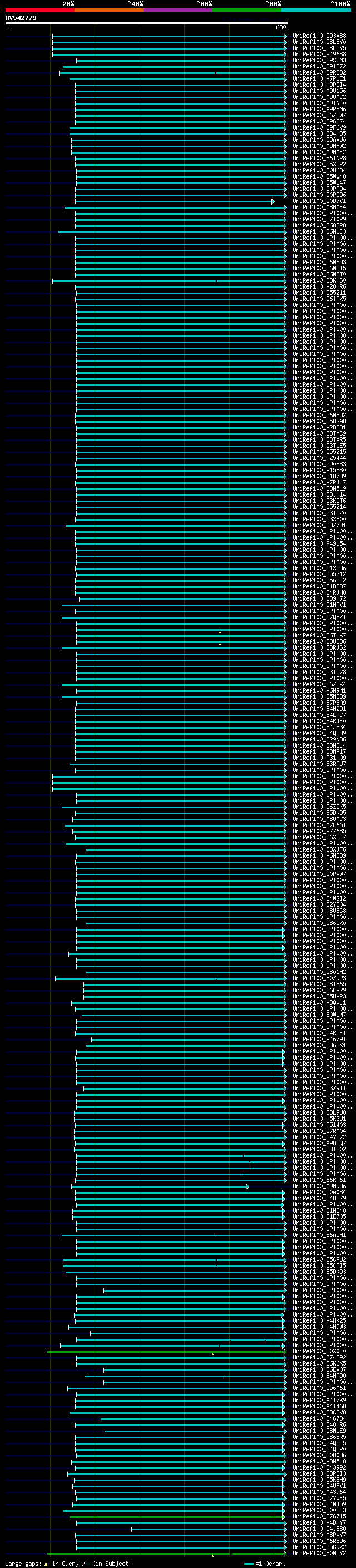Select hit label UniRef100_A9PDI4
The width and height of the screenshot is (356, 1568).
click(x=319, y=85)
